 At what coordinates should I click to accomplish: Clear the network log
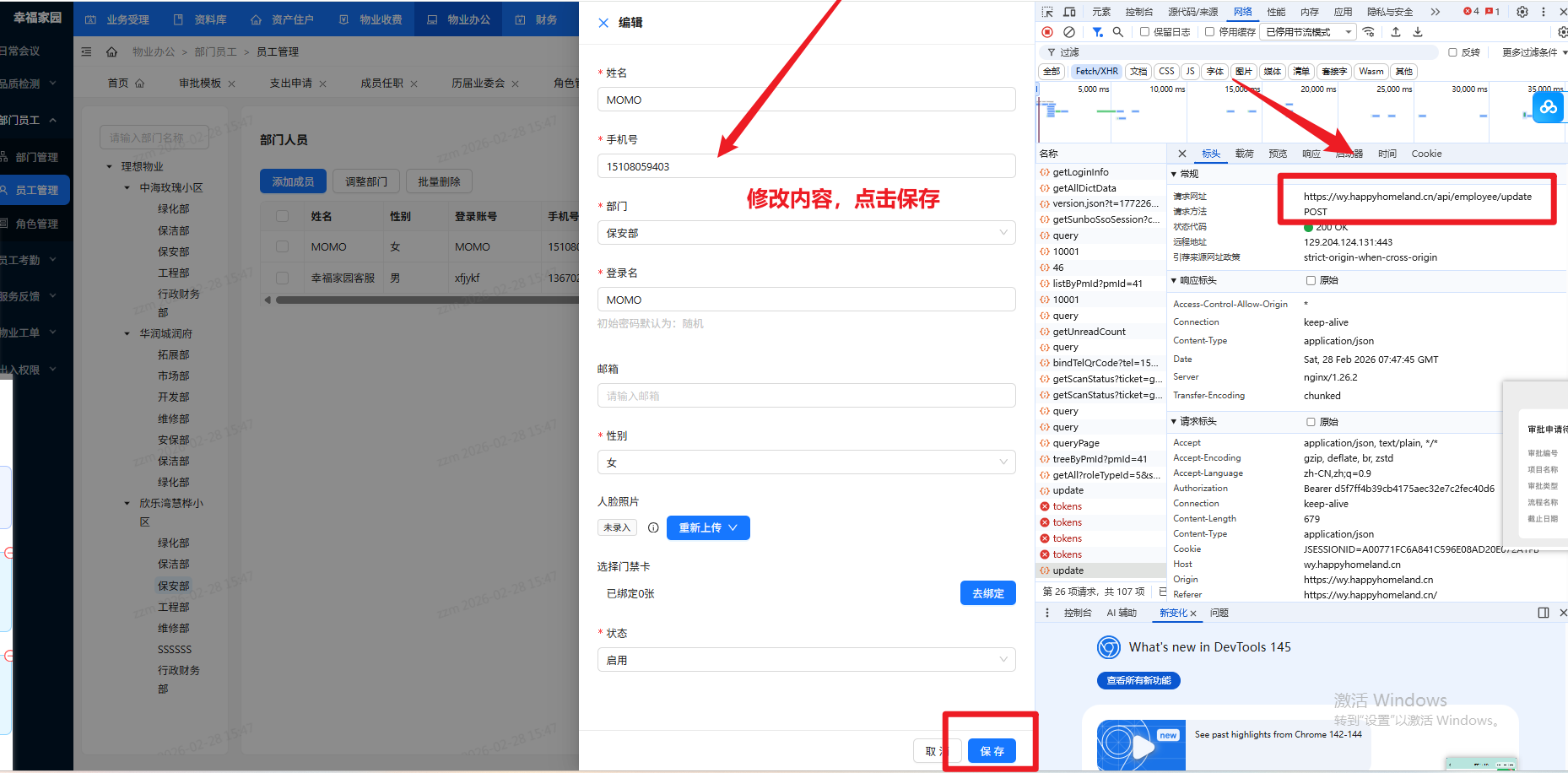click(x=1069, y=32)
